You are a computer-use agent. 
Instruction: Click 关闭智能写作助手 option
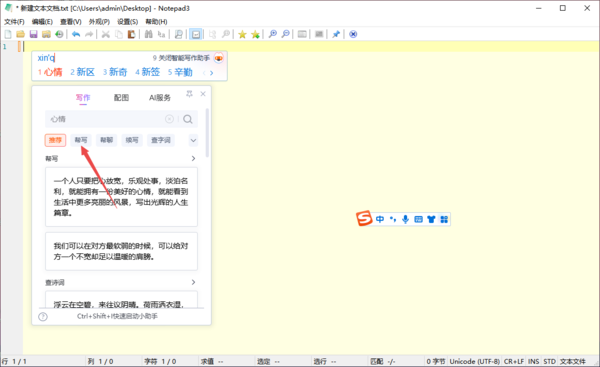point(181,58)
